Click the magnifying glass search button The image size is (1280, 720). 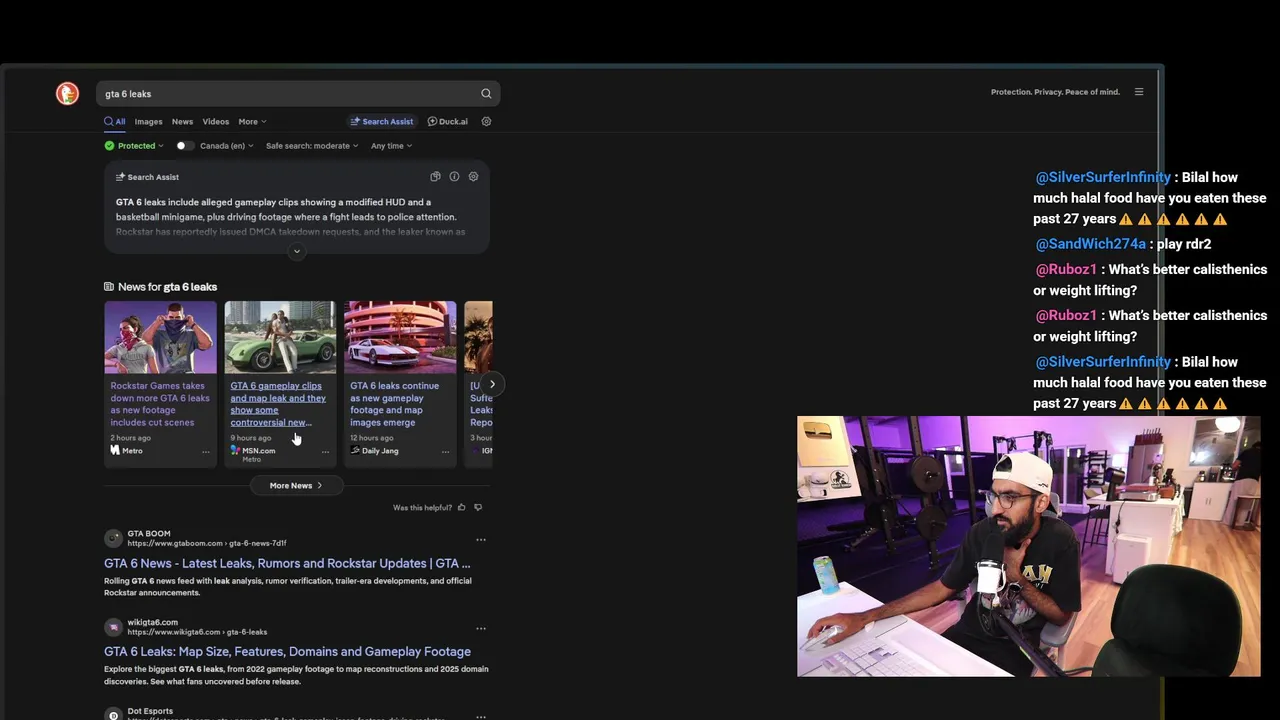486,94
